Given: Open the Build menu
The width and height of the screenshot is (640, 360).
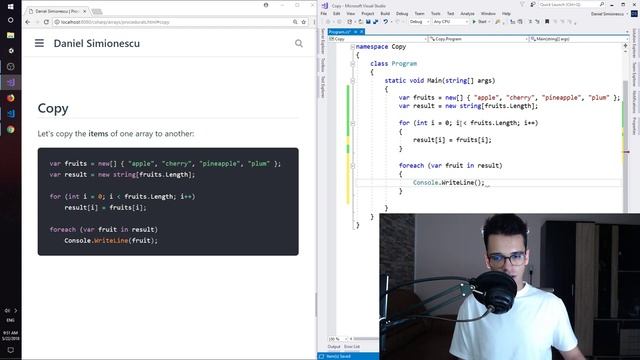Looking at the screenshot, I should pyautogui.click(x=385, y=14).
